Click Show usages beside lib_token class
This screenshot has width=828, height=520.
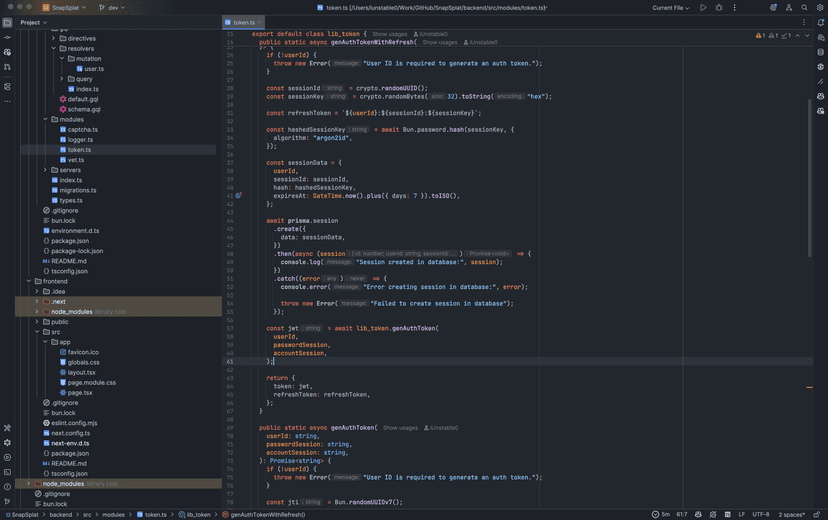(x=390, y=34)
